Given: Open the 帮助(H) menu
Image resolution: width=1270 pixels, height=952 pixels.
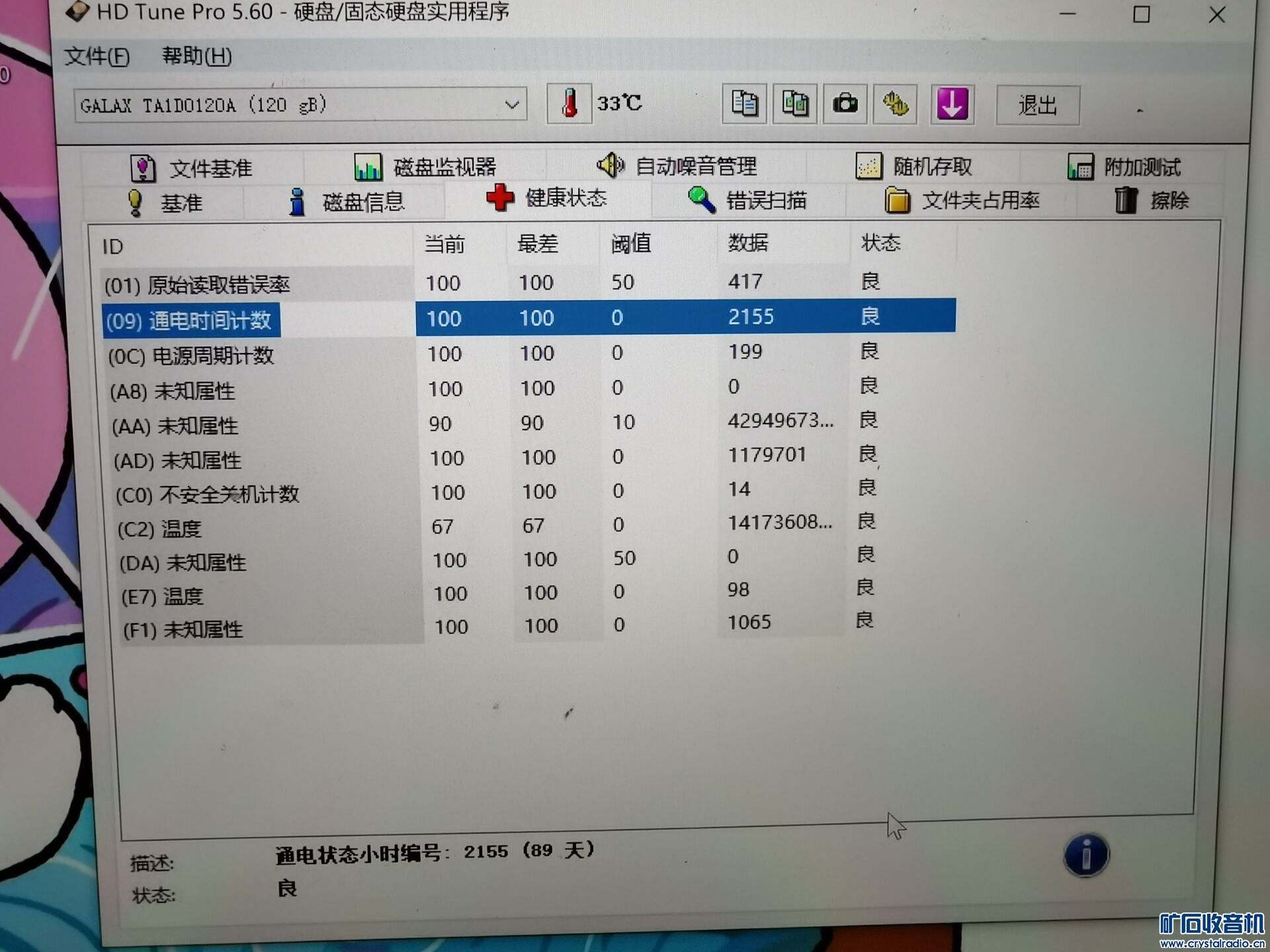Looking at the screenshot, I should 197,56.
